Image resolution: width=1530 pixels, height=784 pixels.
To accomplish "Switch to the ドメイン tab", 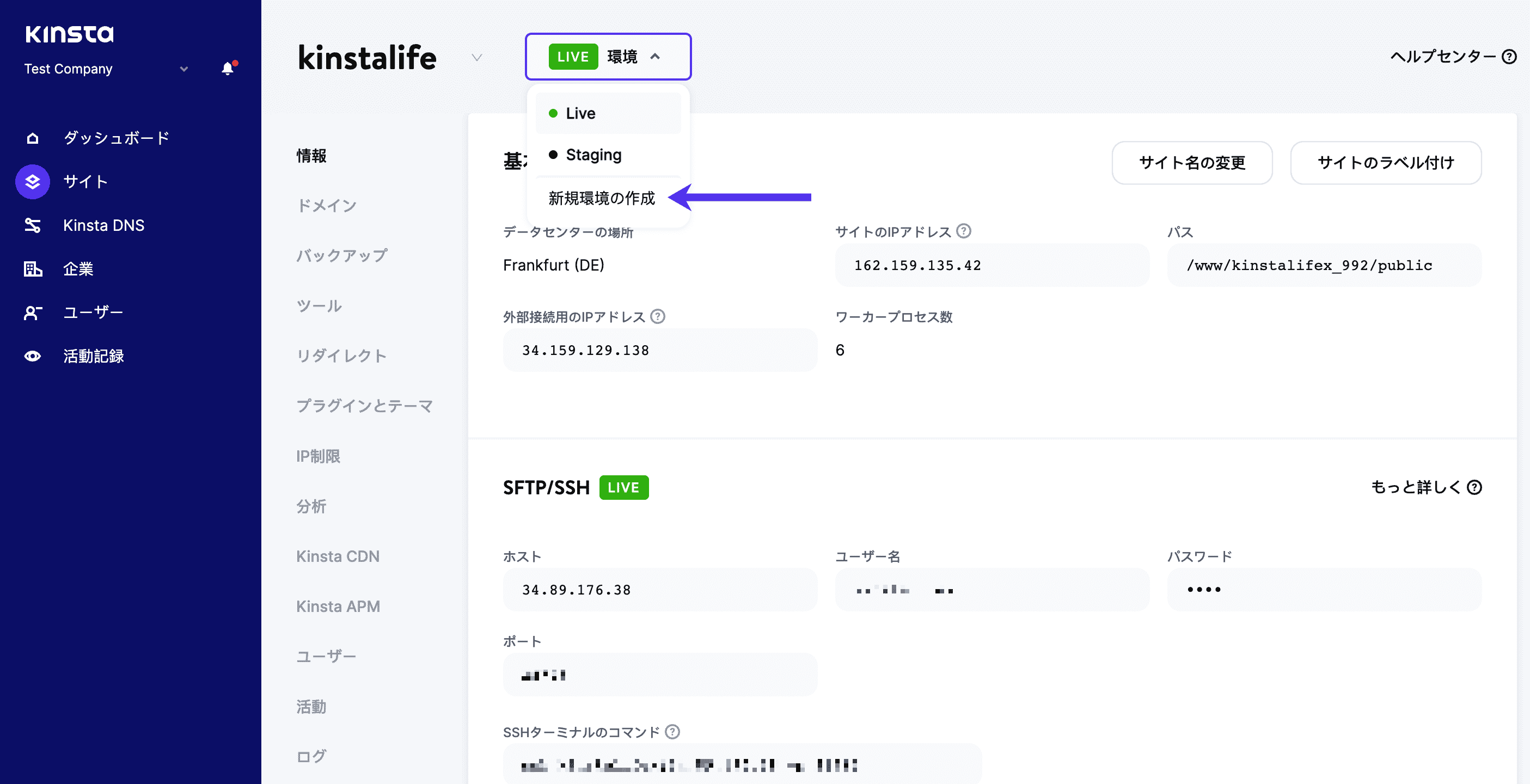I will 326,205.
